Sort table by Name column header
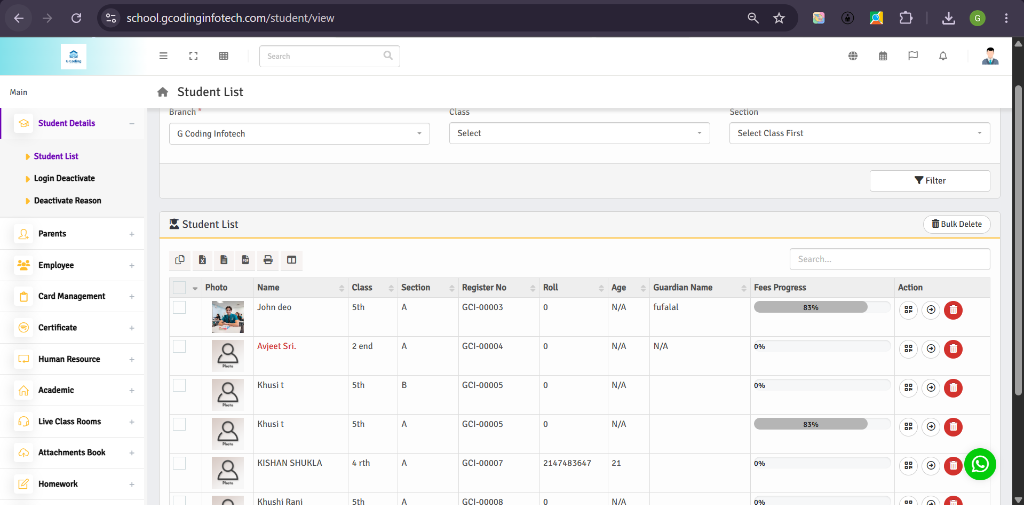Image resolution: width=1024 pixels, height=505 pixels. (x=300, y=287)
